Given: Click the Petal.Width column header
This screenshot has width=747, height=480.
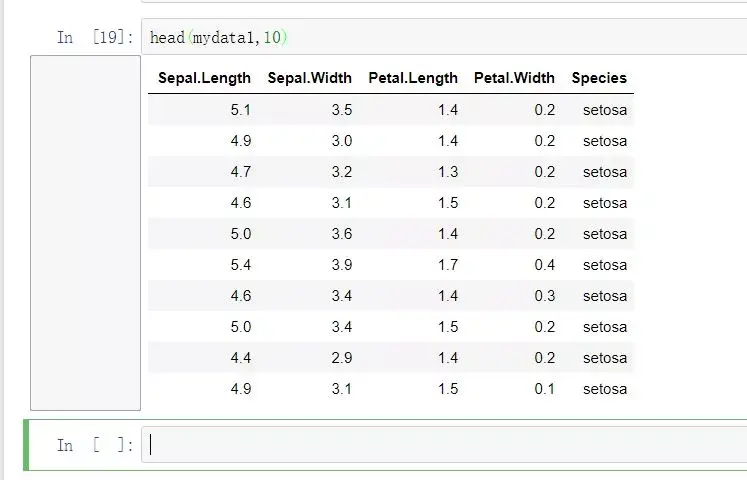Looking at the screenshot, I should (514, 78).
